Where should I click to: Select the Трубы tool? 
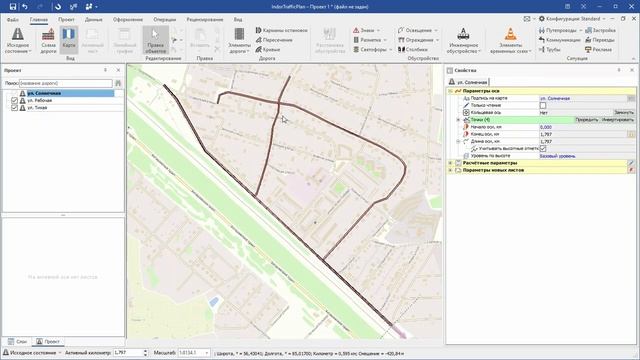[549, 49]
